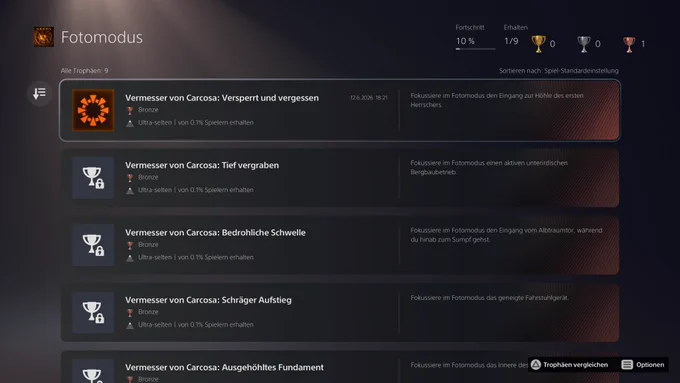This screenshot has width=680, height=383.
Task: Click the rarity pyramid icon under Versperrt und vergessen
Action: (x=130, y=123)
